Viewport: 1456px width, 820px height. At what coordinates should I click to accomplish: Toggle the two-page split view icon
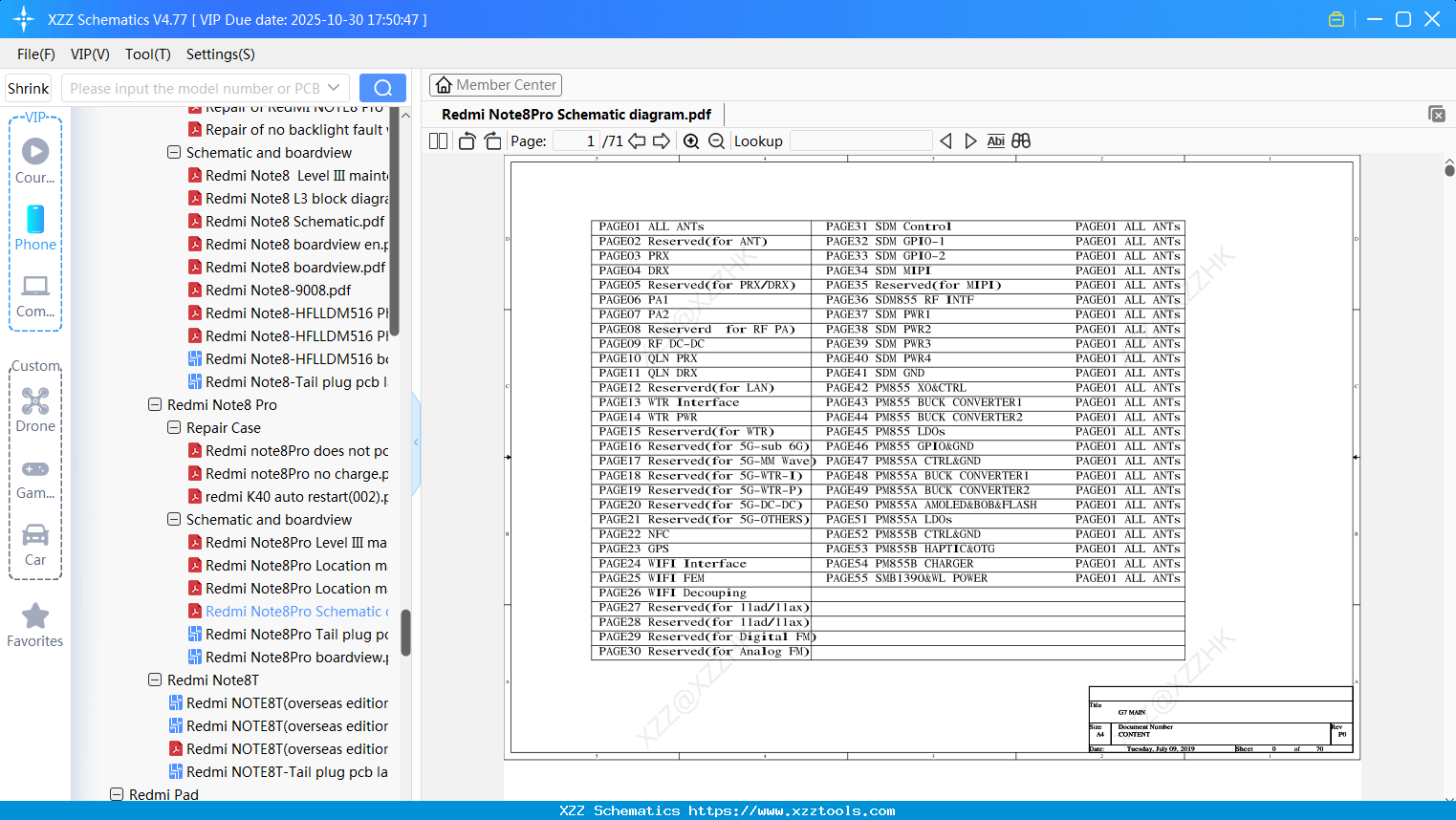pos(438,141)
